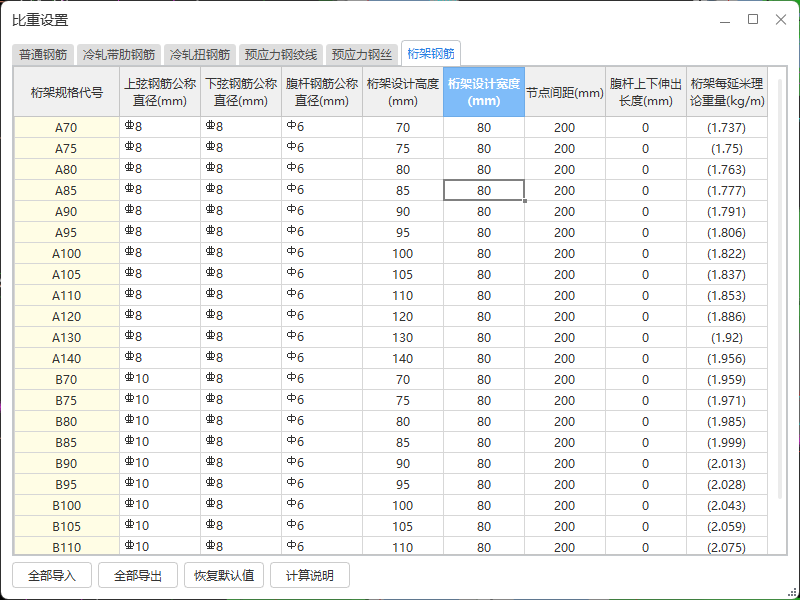Image resolution: width=800 pixels, height=600 pixels.
Task: Switch to 预应力钢绞线 tab
Action: click(281, 55)
